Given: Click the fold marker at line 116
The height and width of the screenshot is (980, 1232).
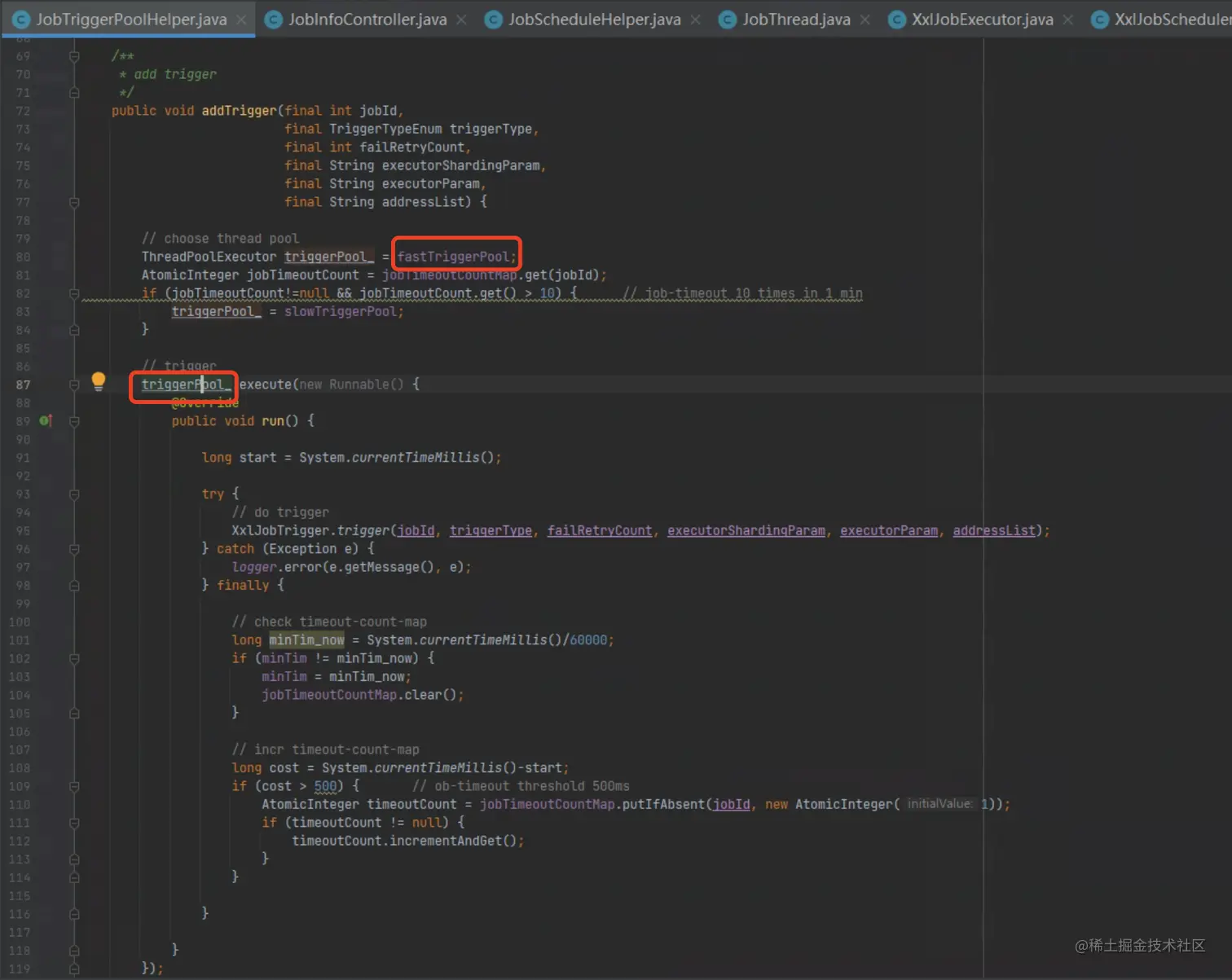Looking at the screenshot, I should [74, 914].
